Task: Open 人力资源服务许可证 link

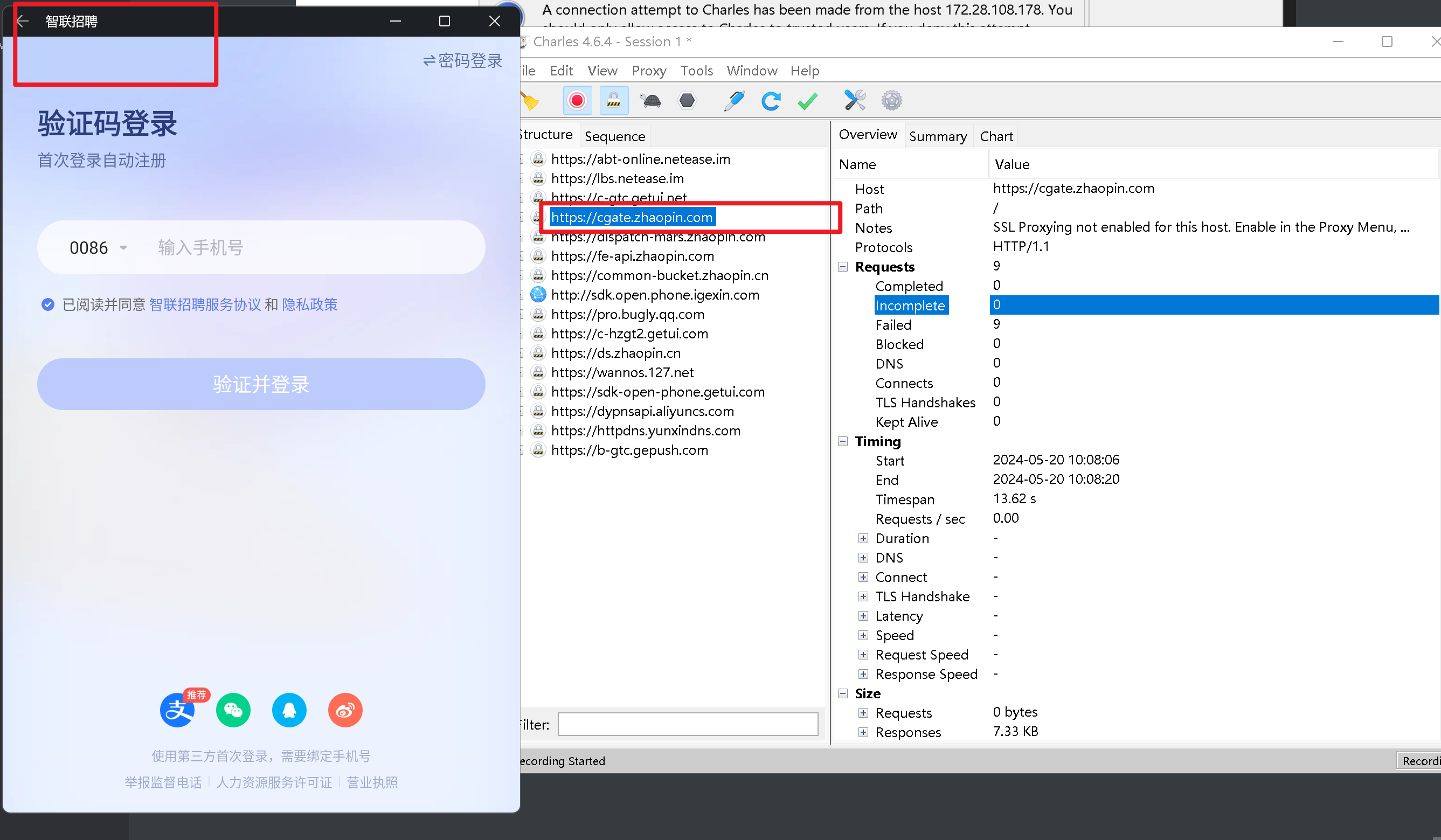Action: 274,782
